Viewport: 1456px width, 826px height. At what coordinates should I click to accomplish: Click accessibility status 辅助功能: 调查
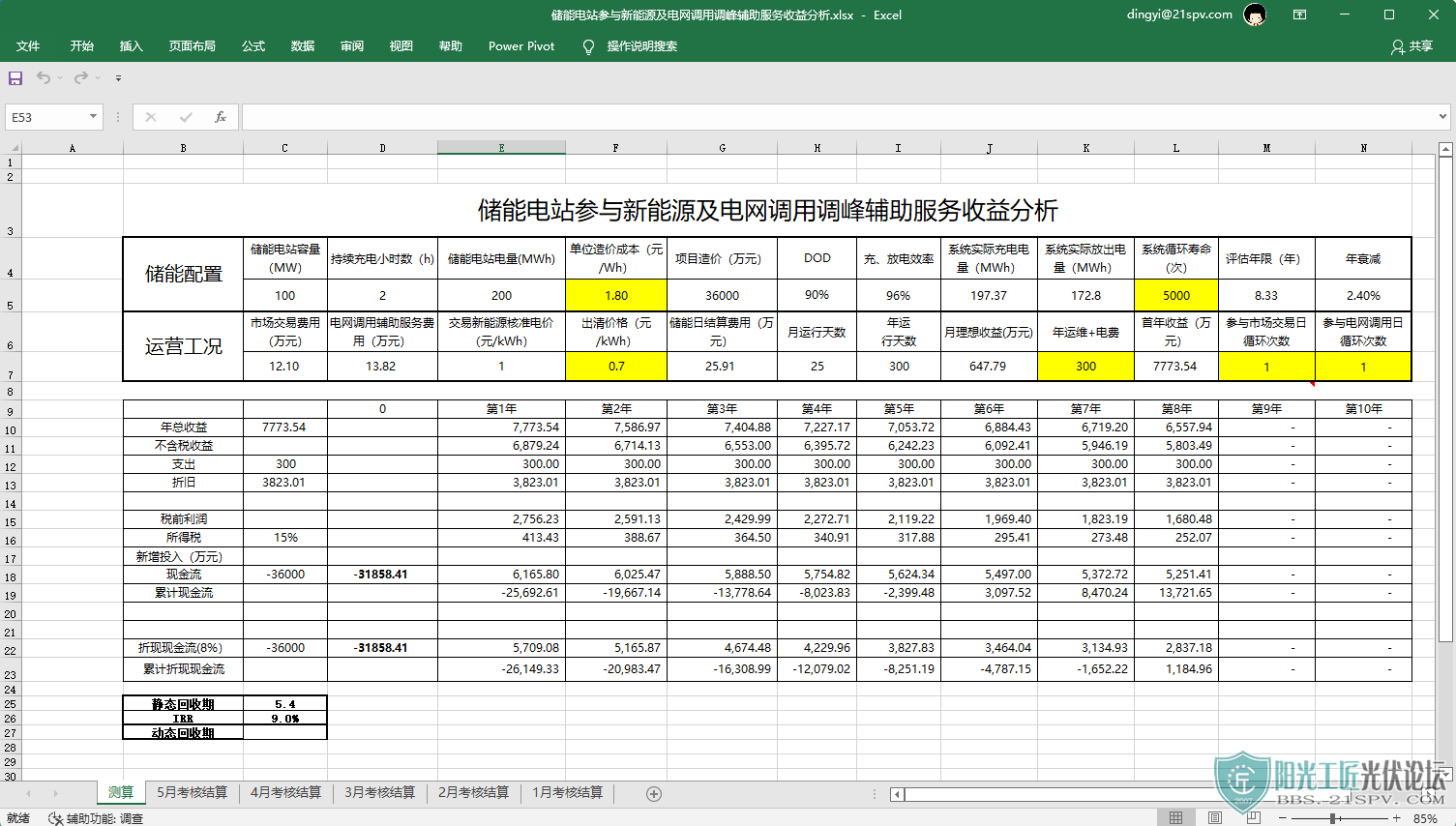pyautogui.click(x=96, y=818)
